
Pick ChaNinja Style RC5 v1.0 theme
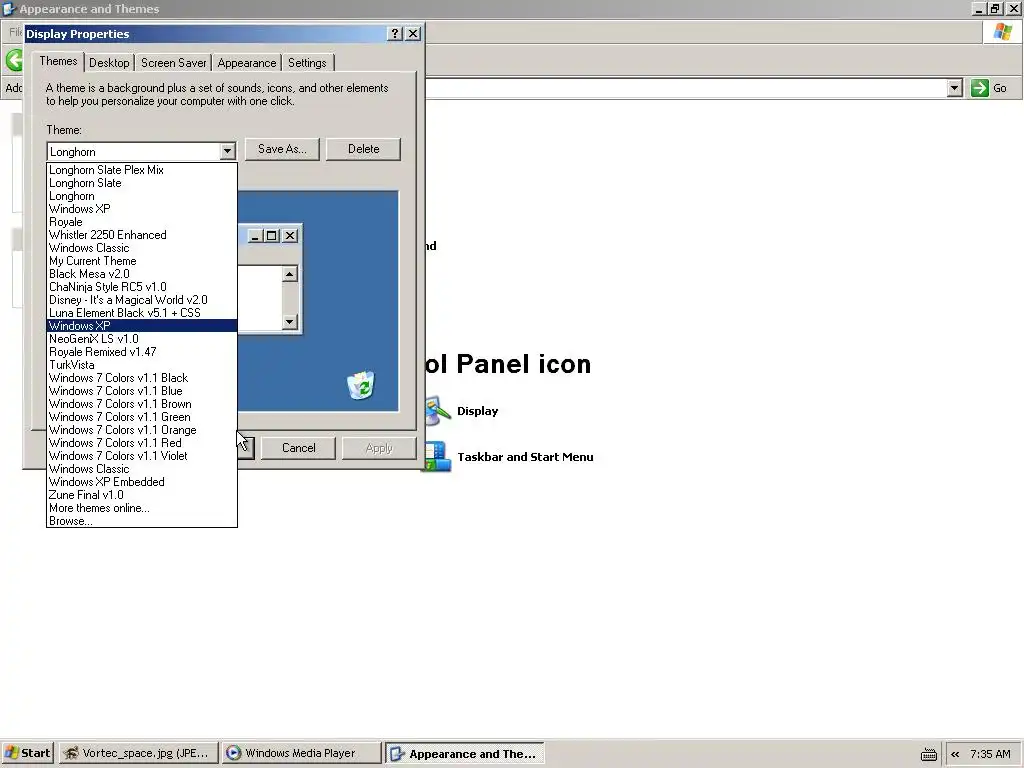pos(142,287)
